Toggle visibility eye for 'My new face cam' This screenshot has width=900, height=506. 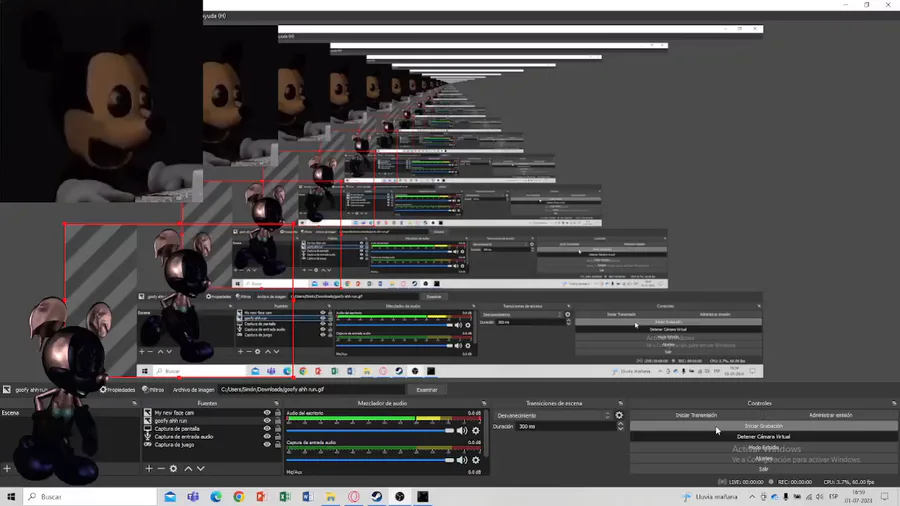(x=267, y=412)
